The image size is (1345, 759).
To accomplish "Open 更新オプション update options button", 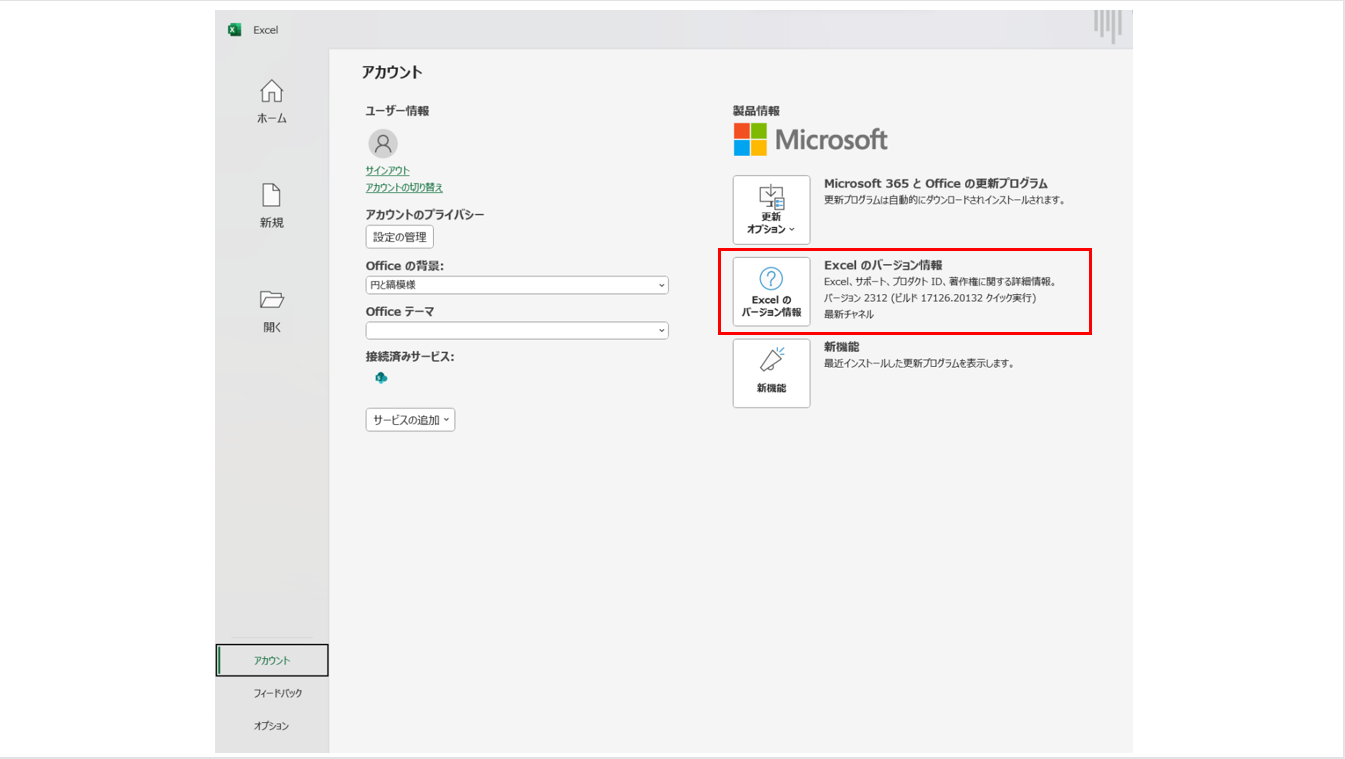I will [x=771, y=210].
